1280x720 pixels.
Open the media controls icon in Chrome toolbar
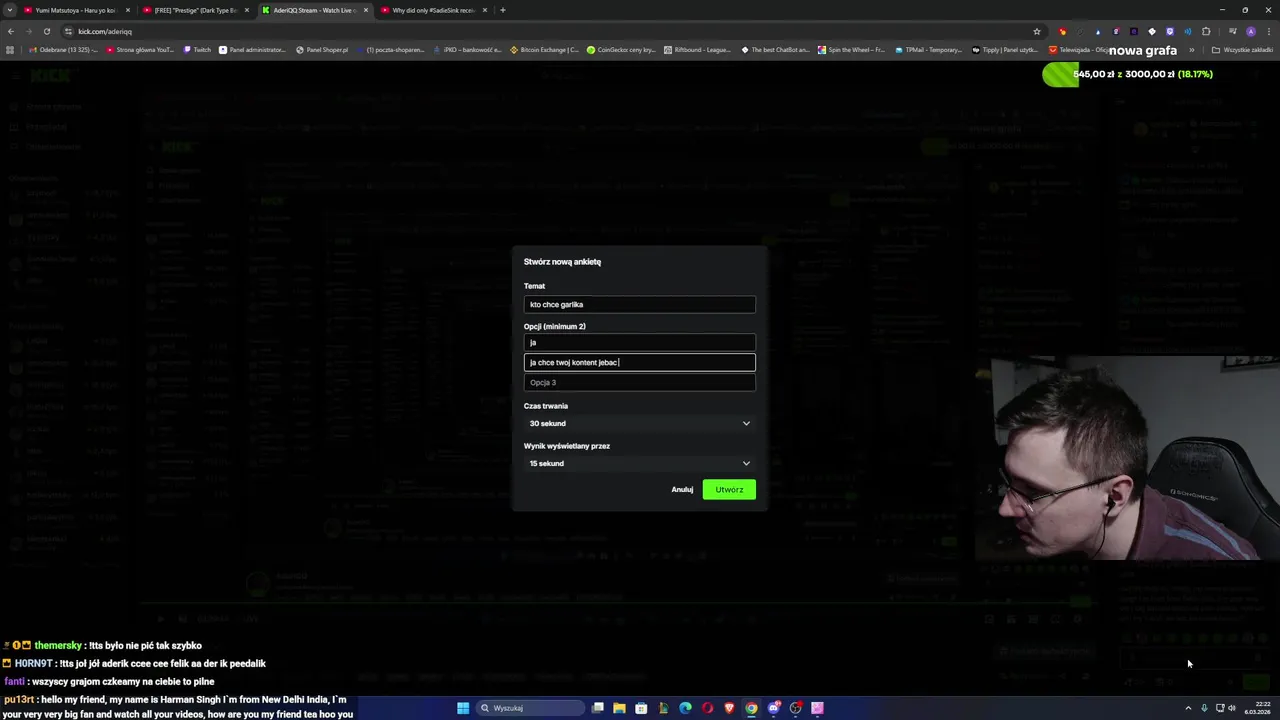click(x=1233, y=31)
